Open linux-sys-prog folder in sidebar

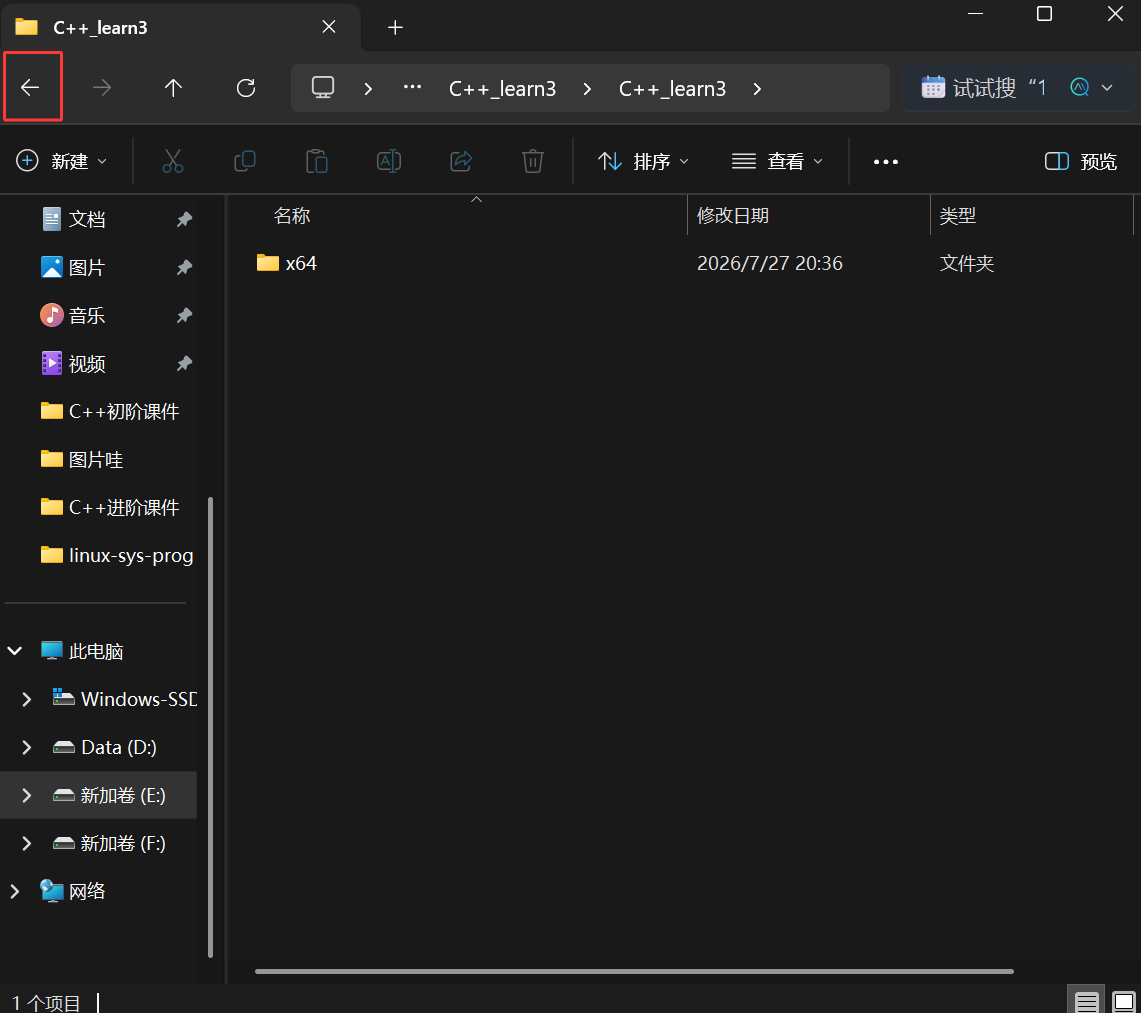[117, 555]
